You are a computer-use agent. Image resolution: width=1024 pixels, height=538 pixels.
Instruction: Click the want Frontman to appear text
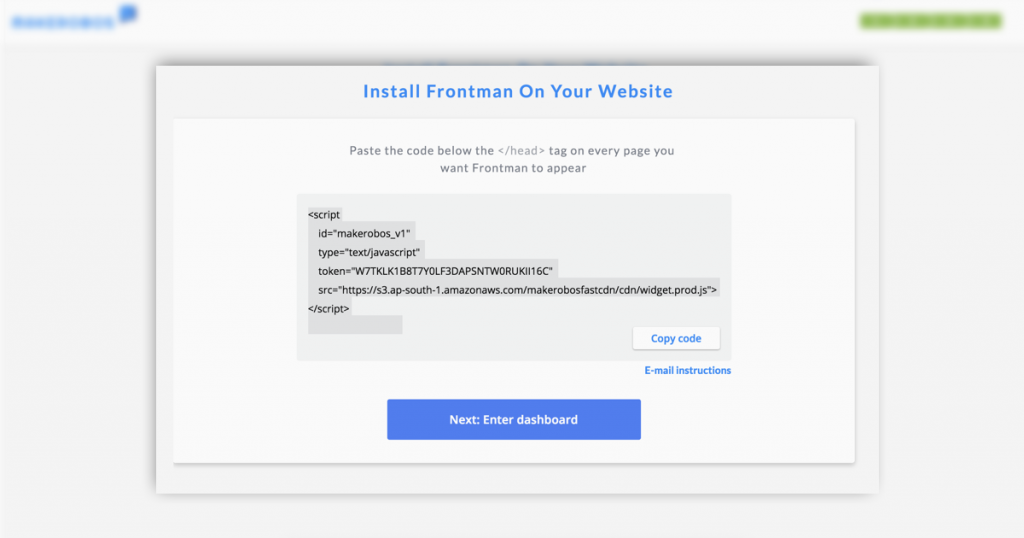click(x=513, y=168)
